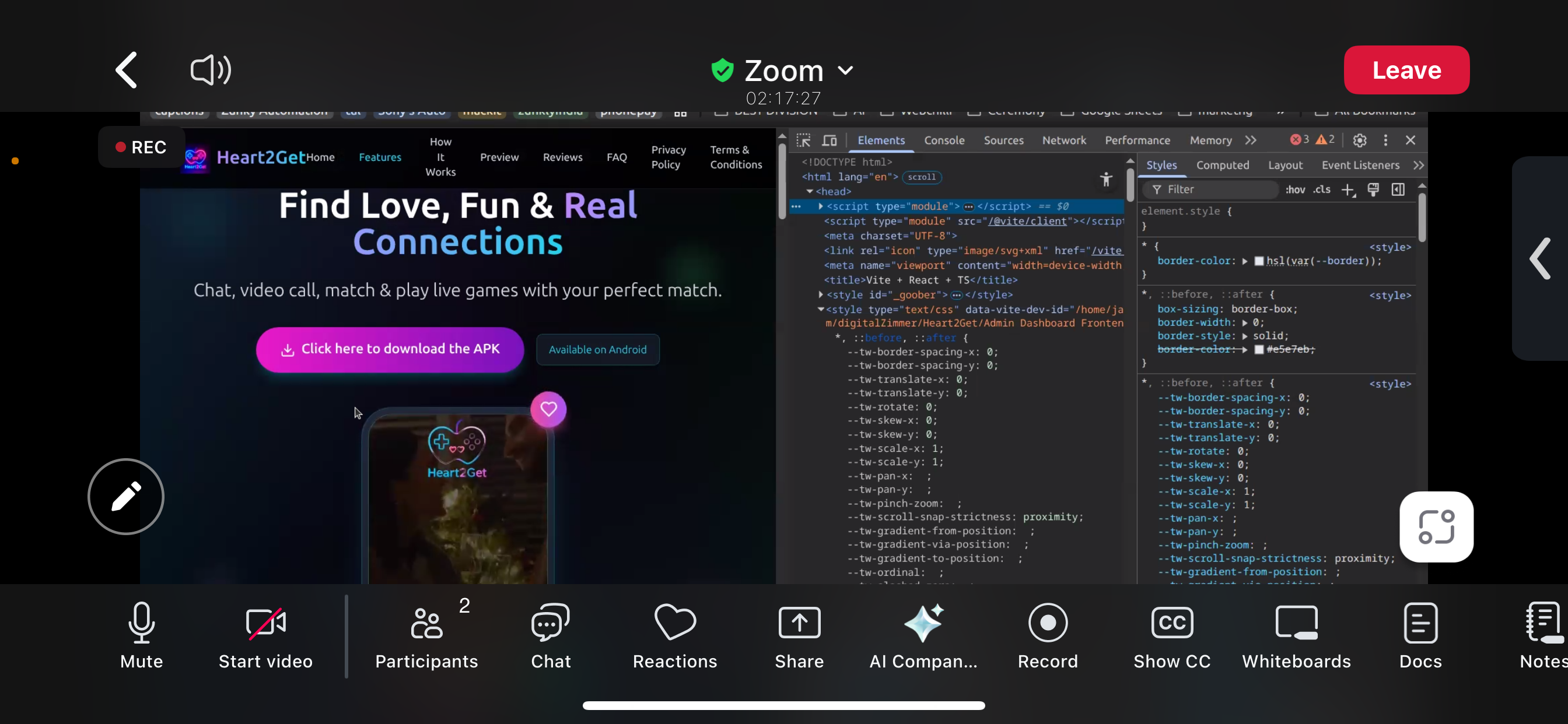Switch to the Sources tab

click(1003, 140)
